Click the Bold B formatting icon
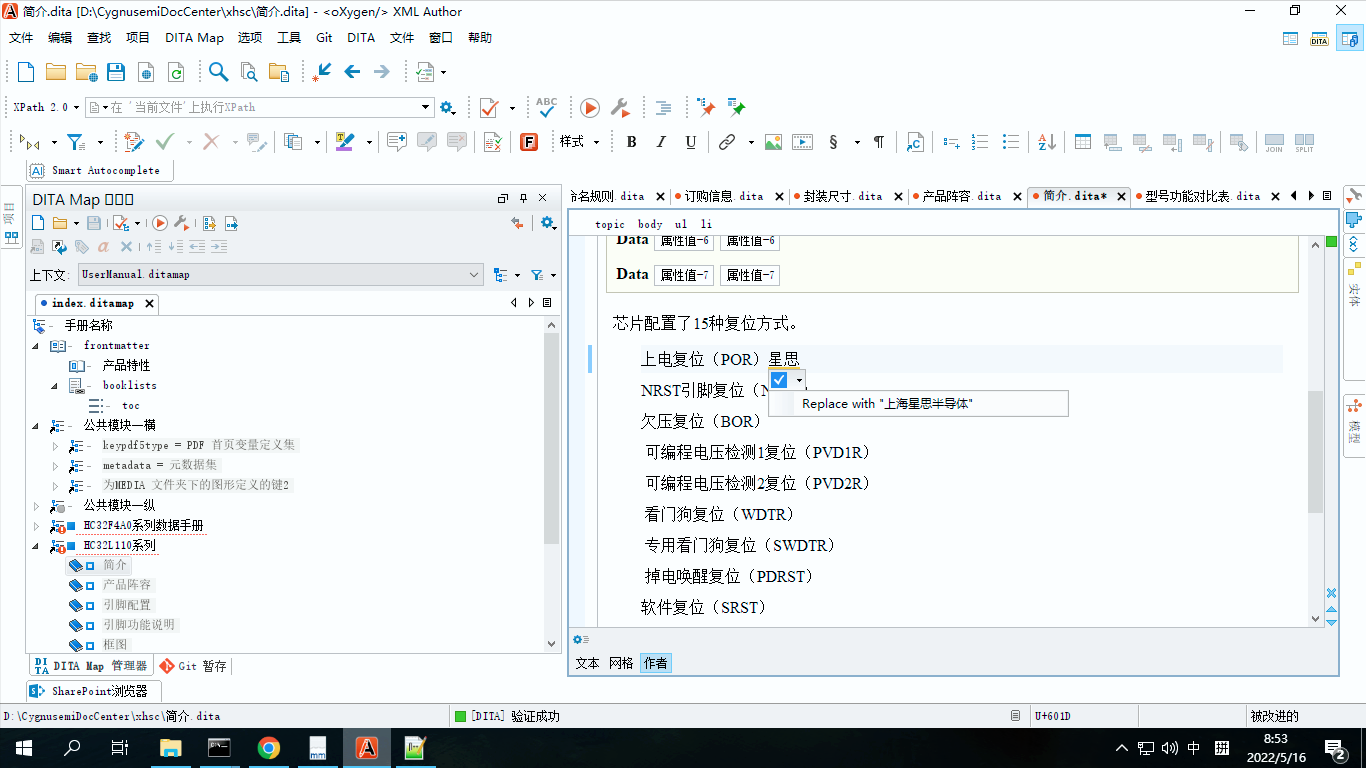This screenshot has width=1366, height=768. point(631,142)
